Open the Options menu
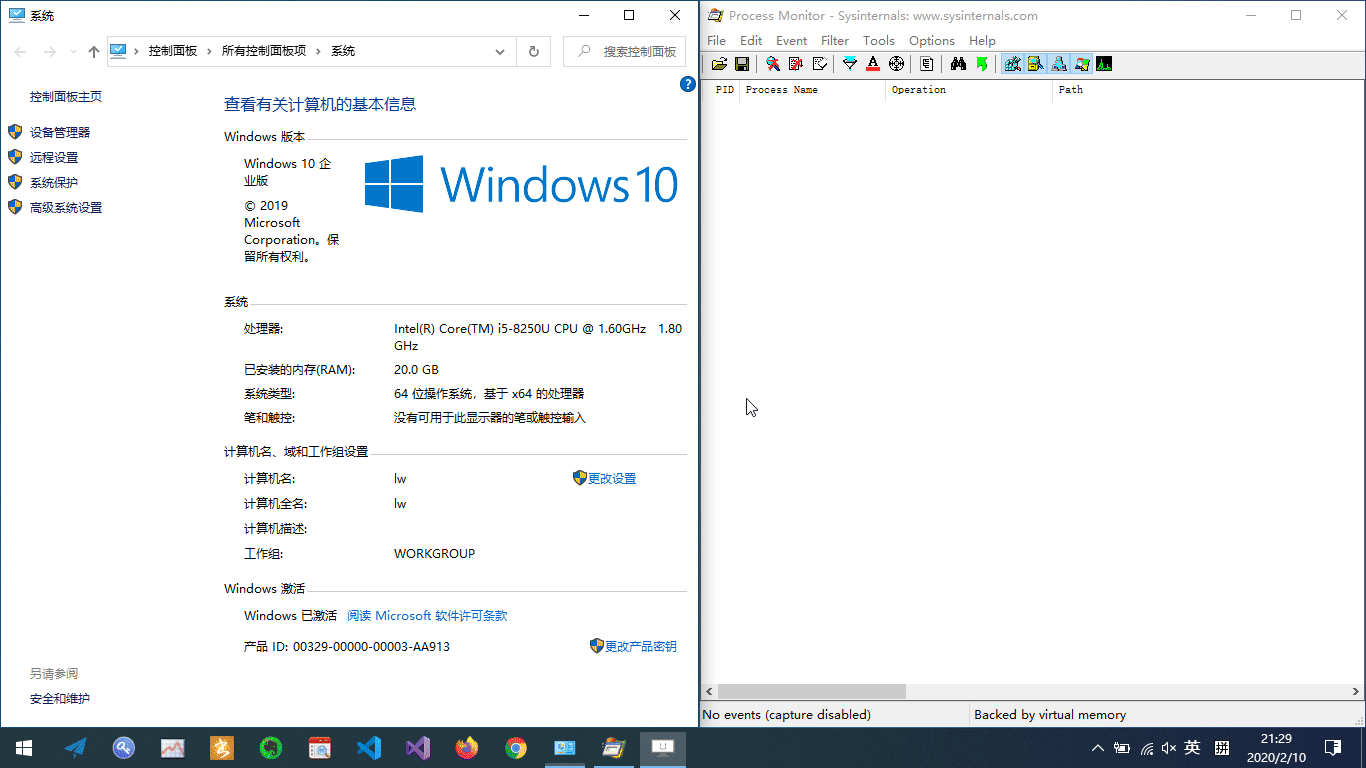Viewport: 1366px width, 768px height. coord(932,40)
